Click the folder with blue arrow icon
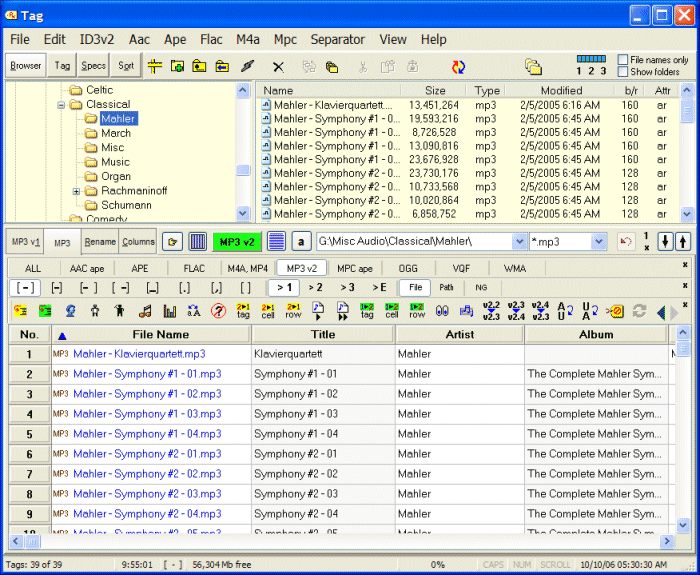This screenshot has width=700, height=575. point(222,67)
